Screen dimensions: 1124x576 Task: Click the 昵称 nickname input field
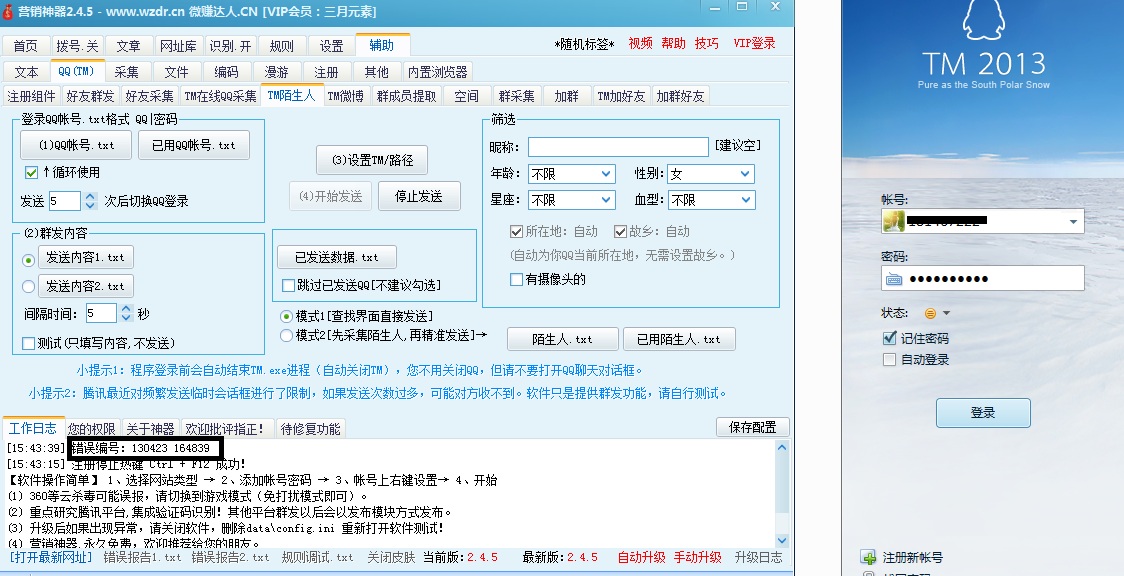click(x=618, y=146)
